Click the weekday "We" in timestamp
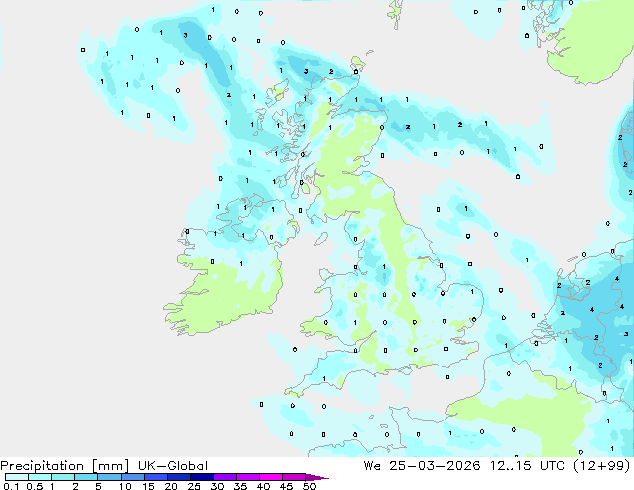This screenshot has width=634, height=490. 372,466
